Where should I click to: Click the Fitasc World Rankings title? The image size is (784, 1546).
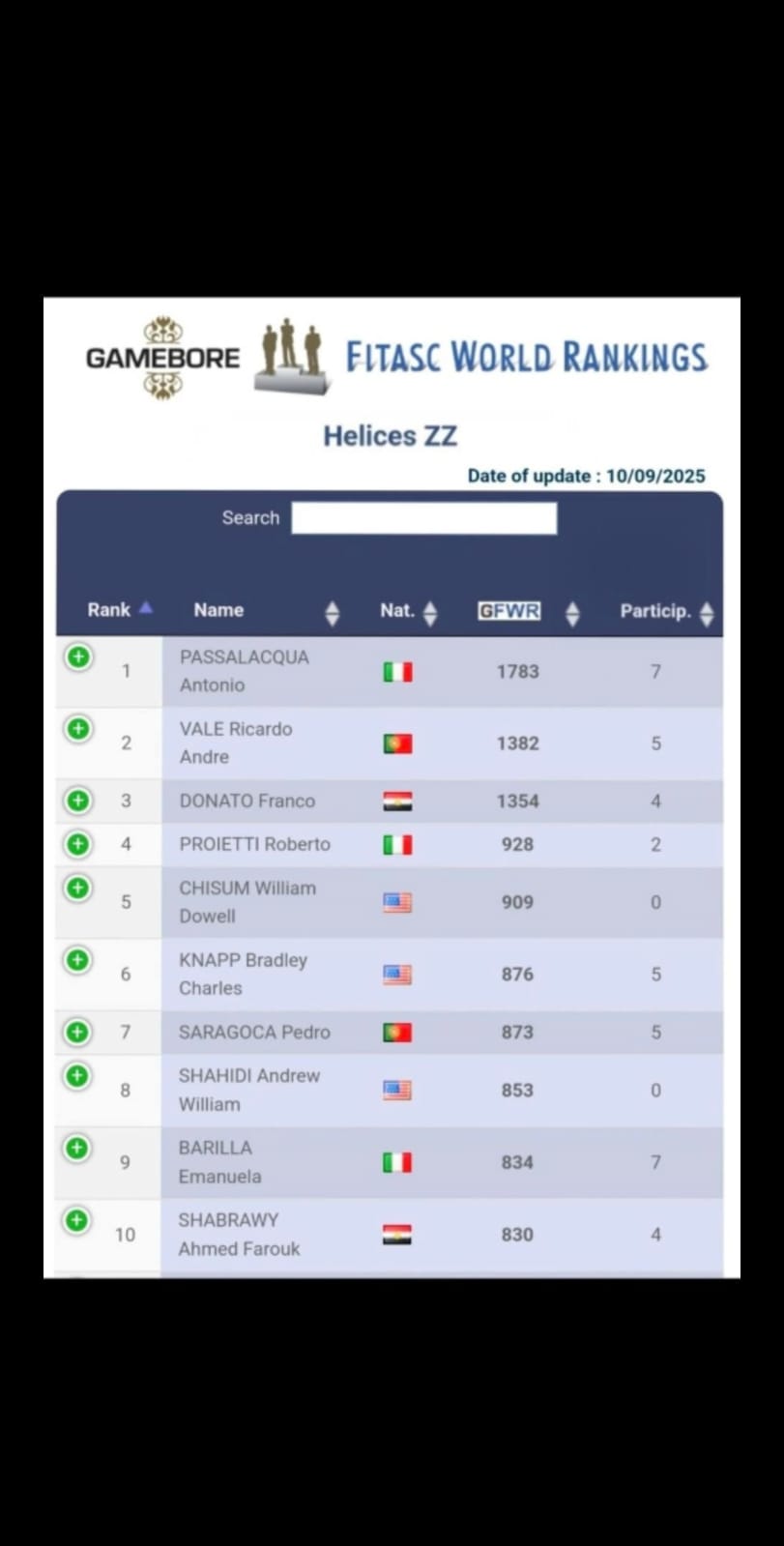(x=527, y=357)
